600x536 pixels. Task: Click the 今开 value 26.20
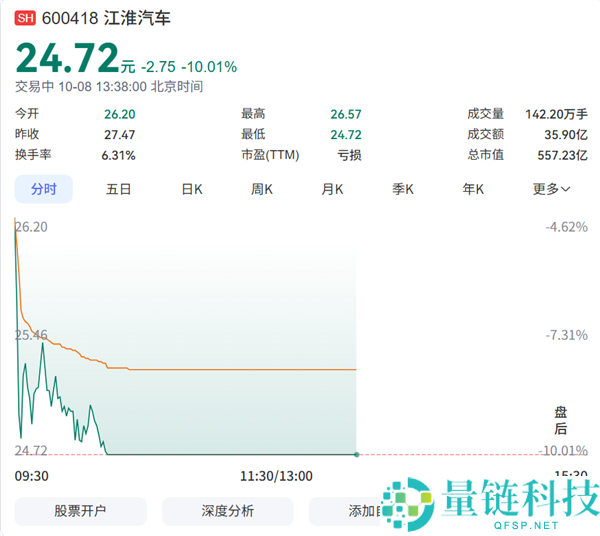[x=120, y=114]
